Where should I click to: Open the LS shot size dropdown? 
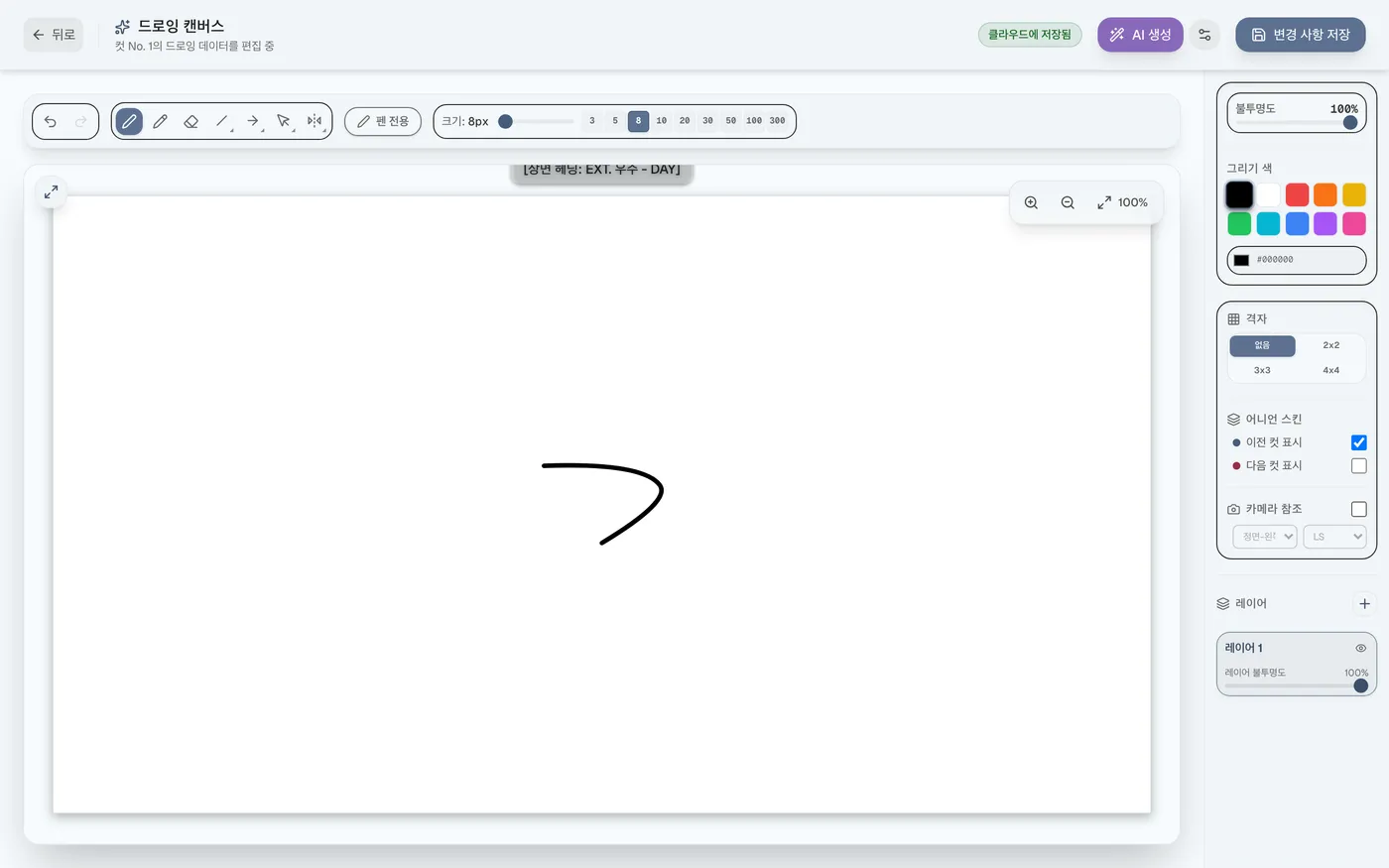[1335, 537]
